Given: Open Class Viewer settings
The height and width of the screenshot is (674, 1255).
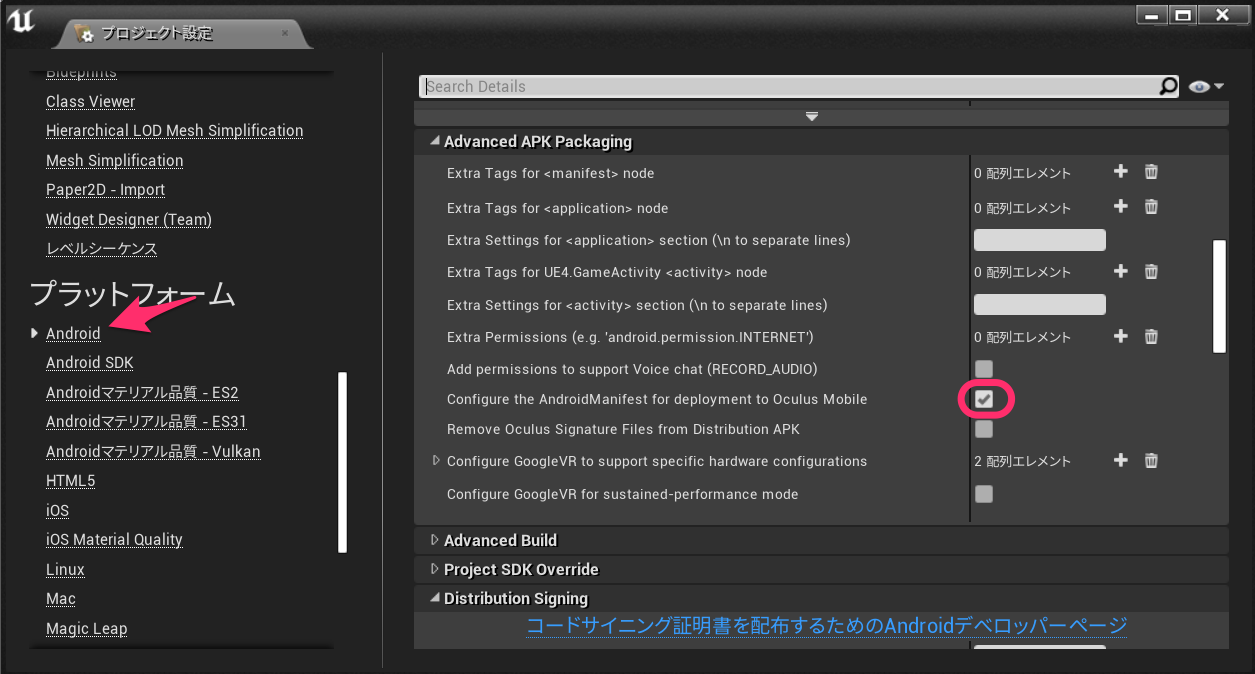Looking at the screenshot, I should tap(90, 101).
